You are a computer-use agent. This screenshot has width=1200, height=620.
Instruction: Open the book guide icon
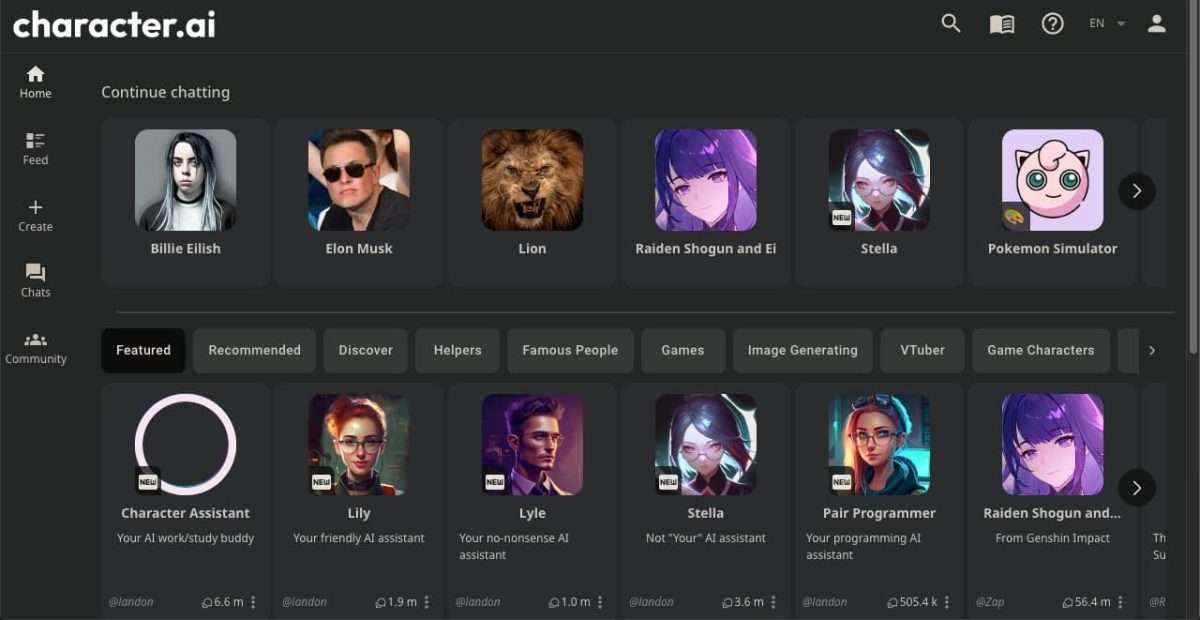point(1002,24)
